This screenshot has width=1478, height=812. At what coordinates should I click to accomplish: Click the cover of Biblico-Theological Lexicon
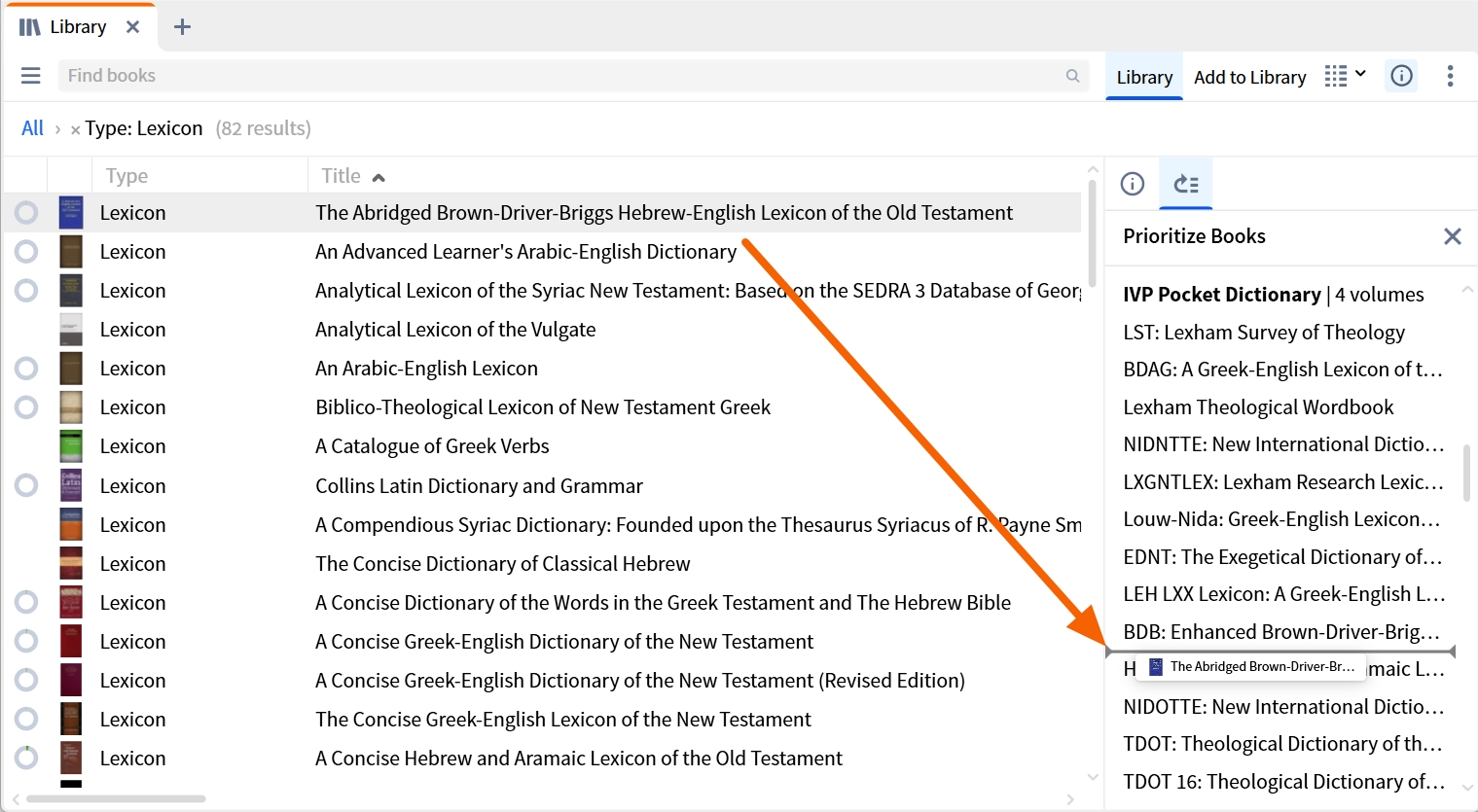pyautogui.click(x=71, y=406)
